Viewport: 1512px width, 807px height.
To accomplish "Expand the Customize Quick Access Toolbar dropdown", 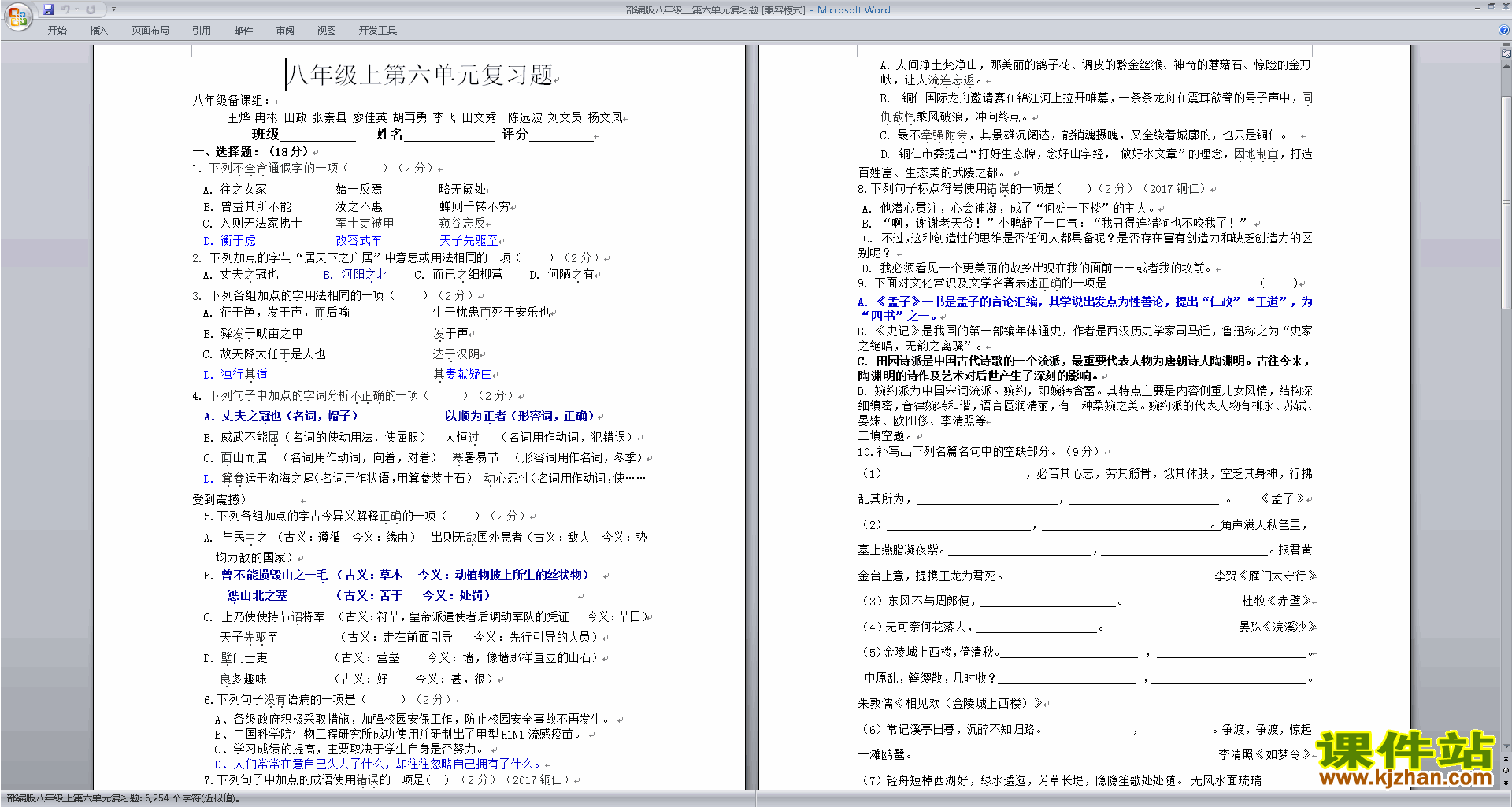I will 113,9.
